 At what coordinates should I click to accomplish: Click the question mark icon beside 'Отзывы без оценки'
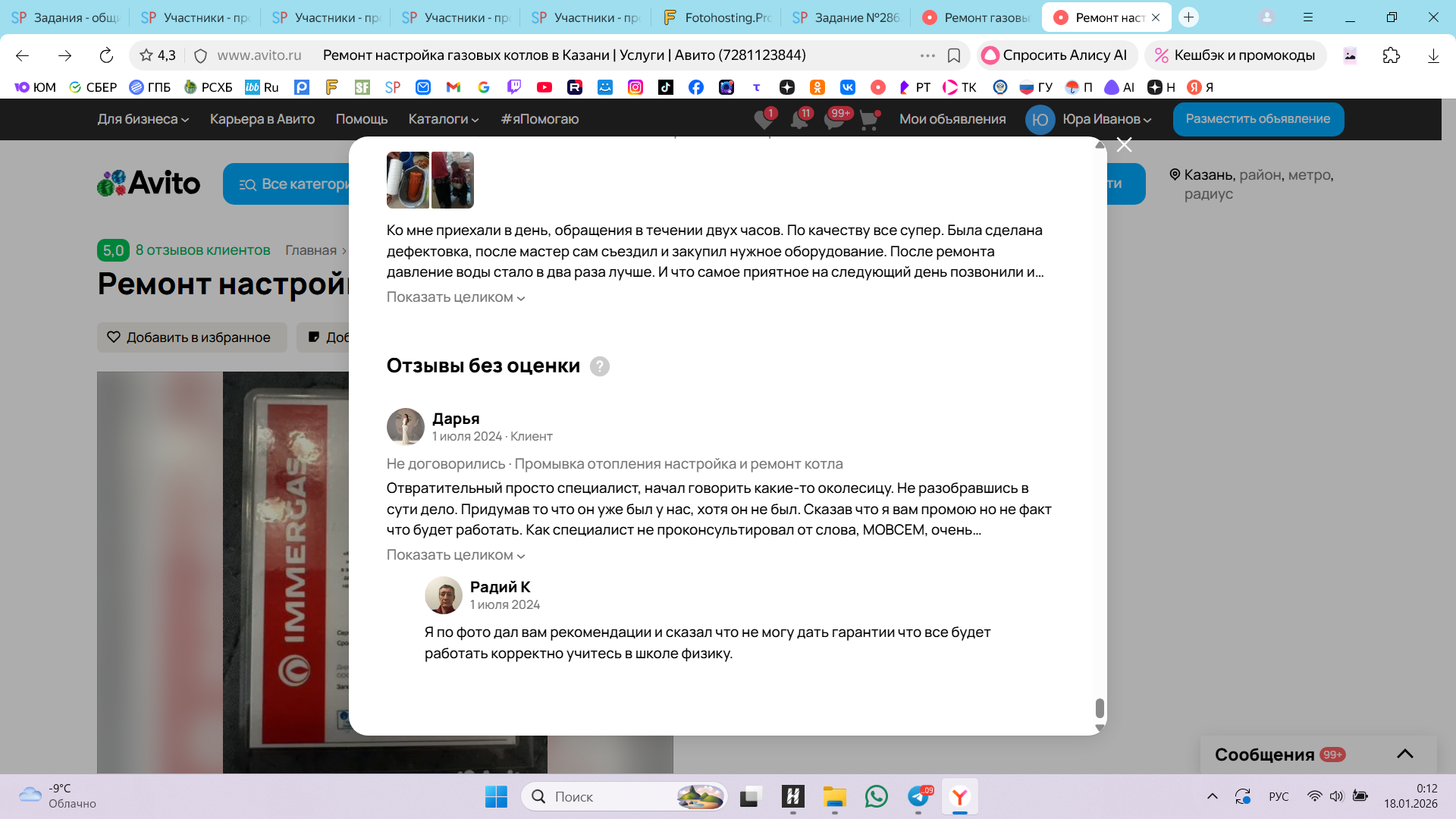coord(599,366)
